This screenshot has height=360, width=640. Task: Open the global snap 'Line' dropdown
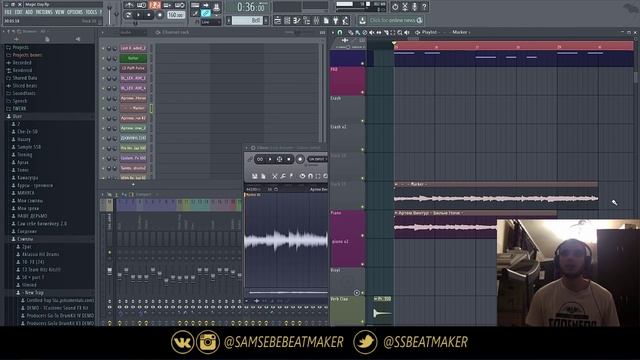pyautogui.click(x=211, y=22)
